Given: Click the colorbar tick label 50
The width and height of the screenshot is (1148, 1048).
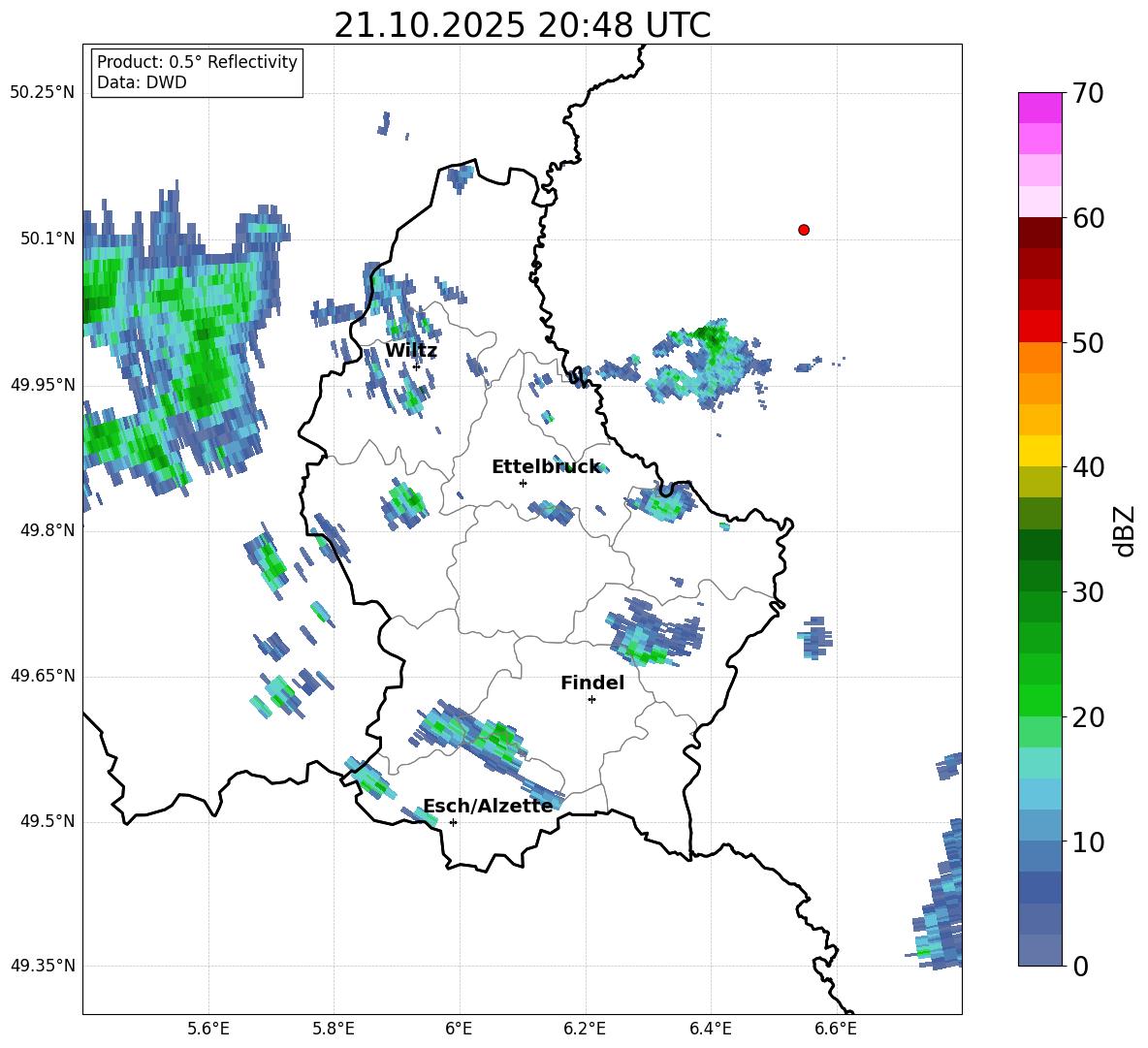Looking at the screenshot, I should 1089,342.
